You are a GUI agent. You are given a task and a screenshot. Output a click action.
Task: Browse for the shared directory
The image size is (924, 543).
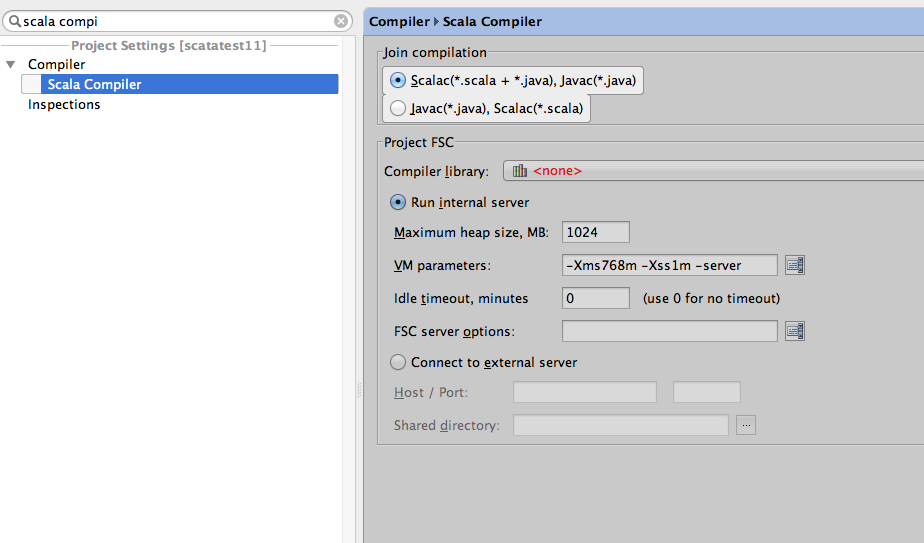[746, 425]
